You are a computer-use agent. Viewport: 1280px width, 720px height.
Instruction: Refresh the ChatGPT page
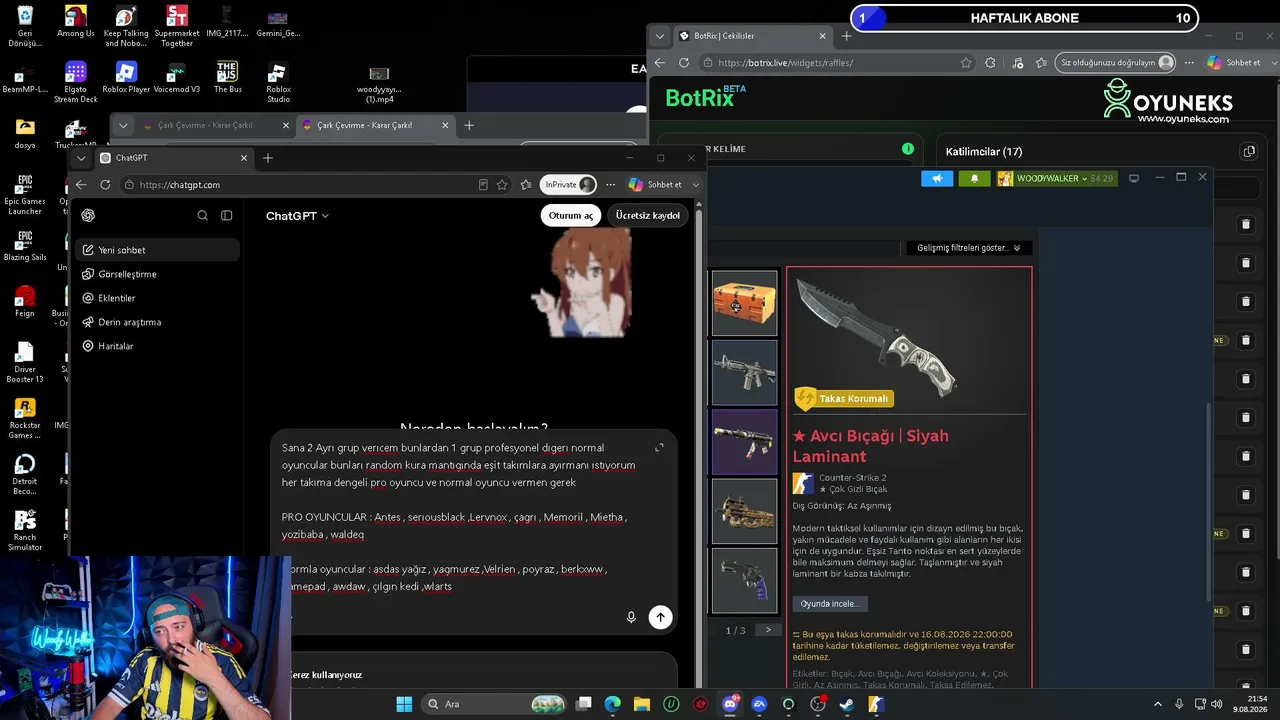coord(105,185)
